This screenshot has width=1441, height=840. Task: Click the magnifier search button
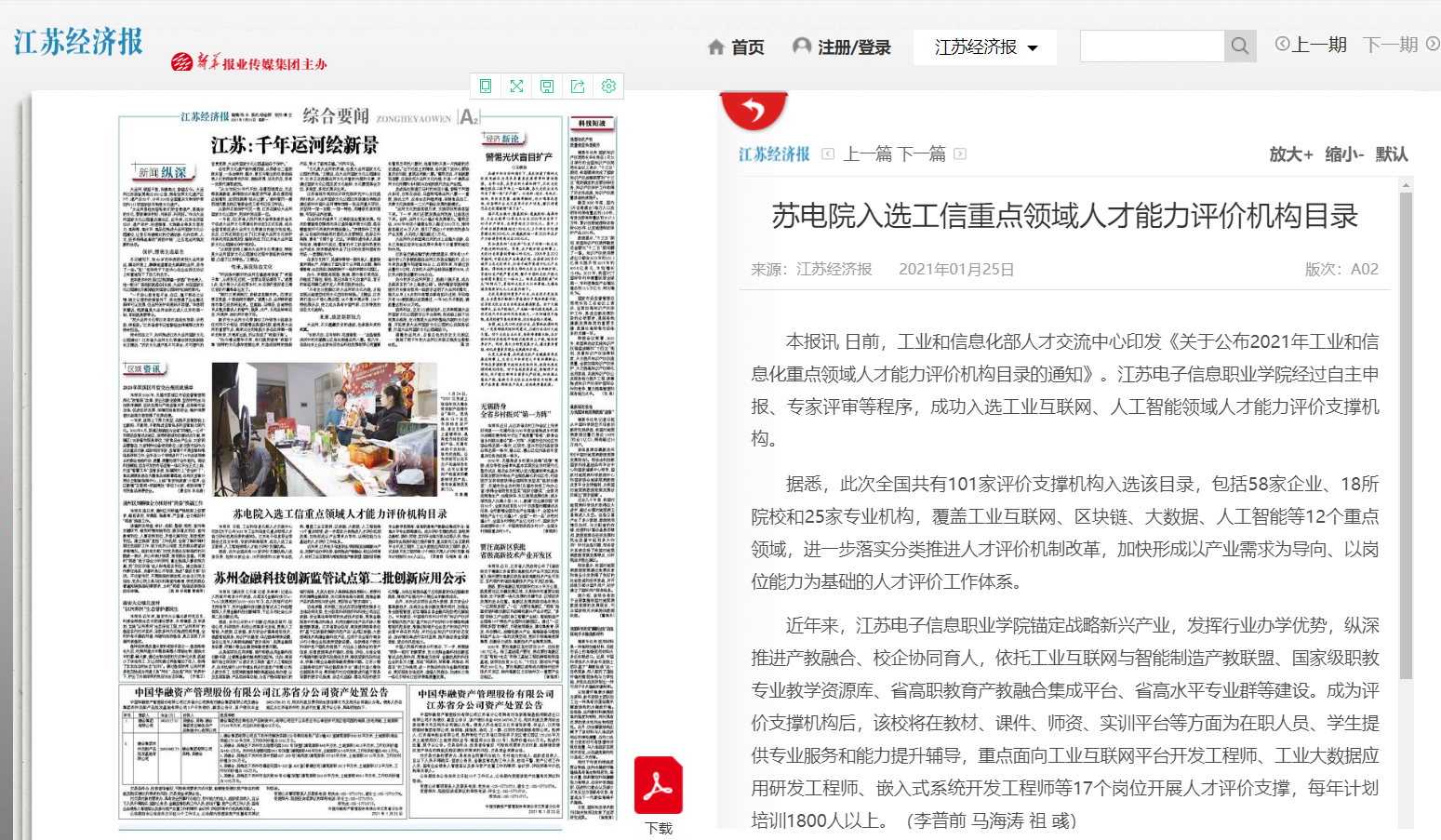(x=1240, y=46)
